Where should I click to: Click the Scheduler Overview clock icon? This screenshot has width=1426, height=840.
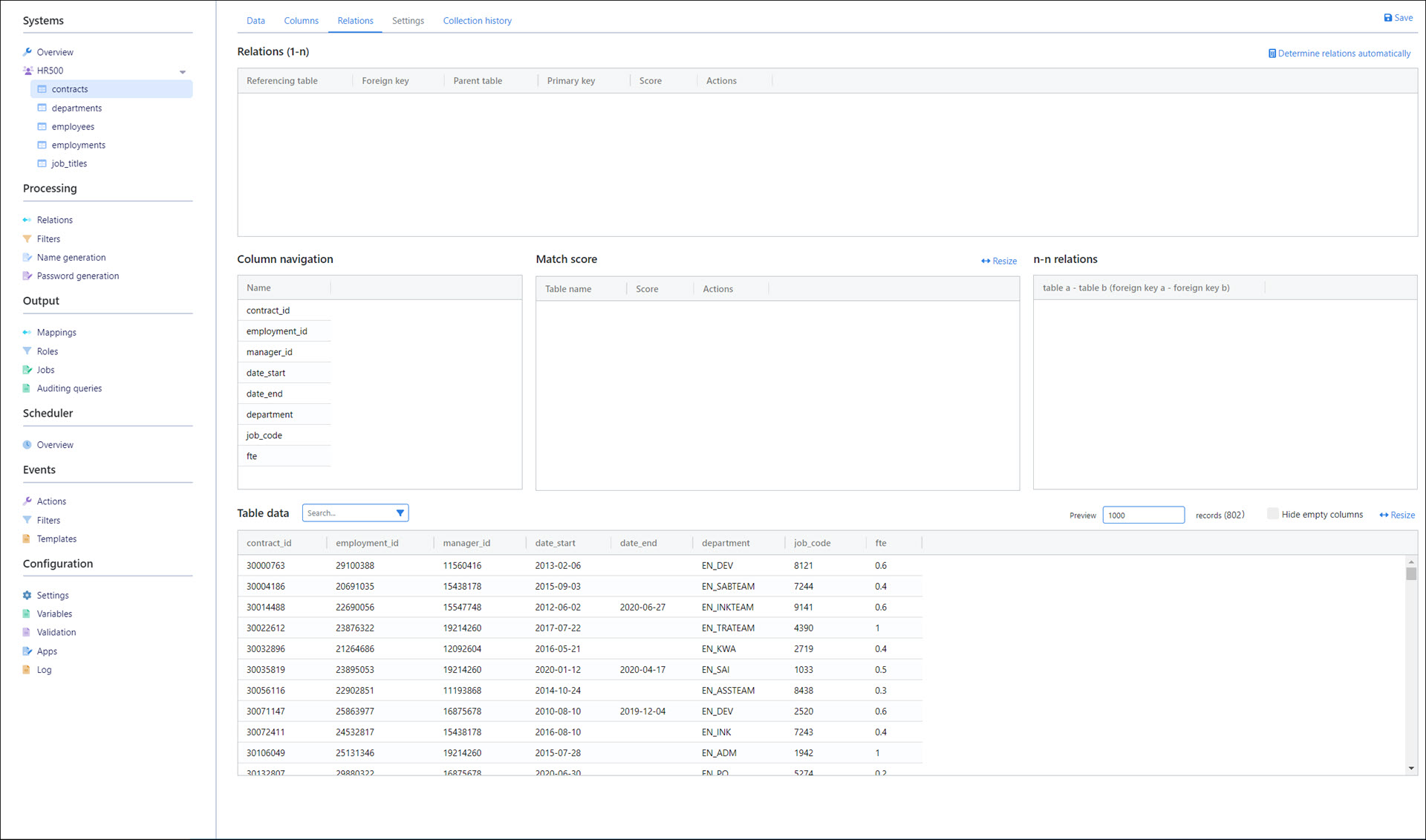pos(27,444)
